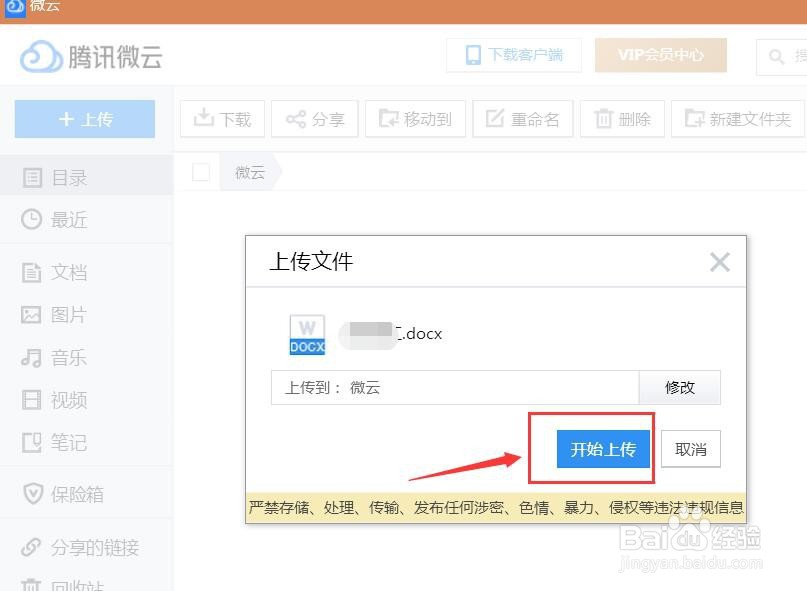Click the 上传到: 微云 destination field

455,388
